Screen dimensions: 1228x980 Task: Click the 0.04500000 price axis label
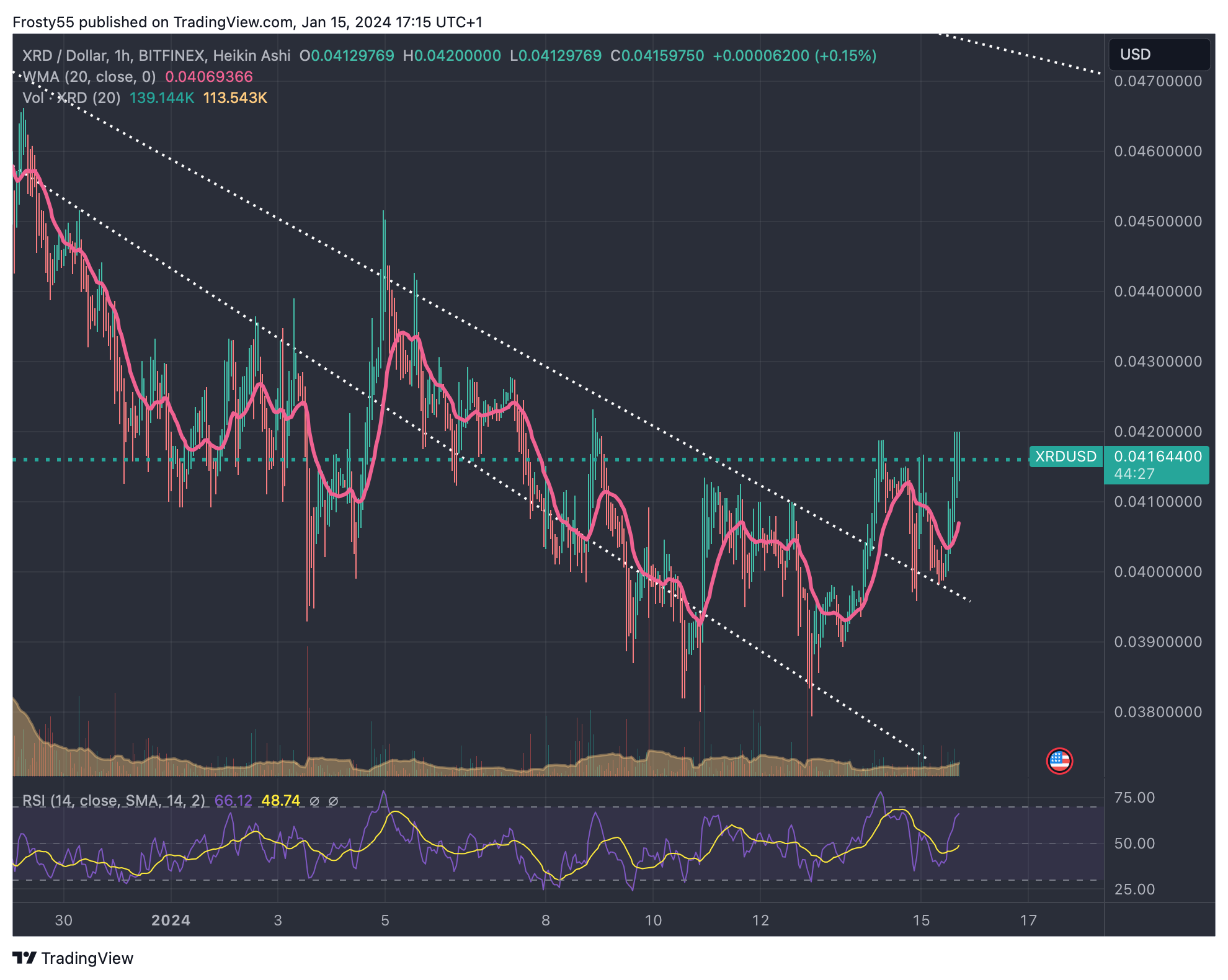(1158, 221)
